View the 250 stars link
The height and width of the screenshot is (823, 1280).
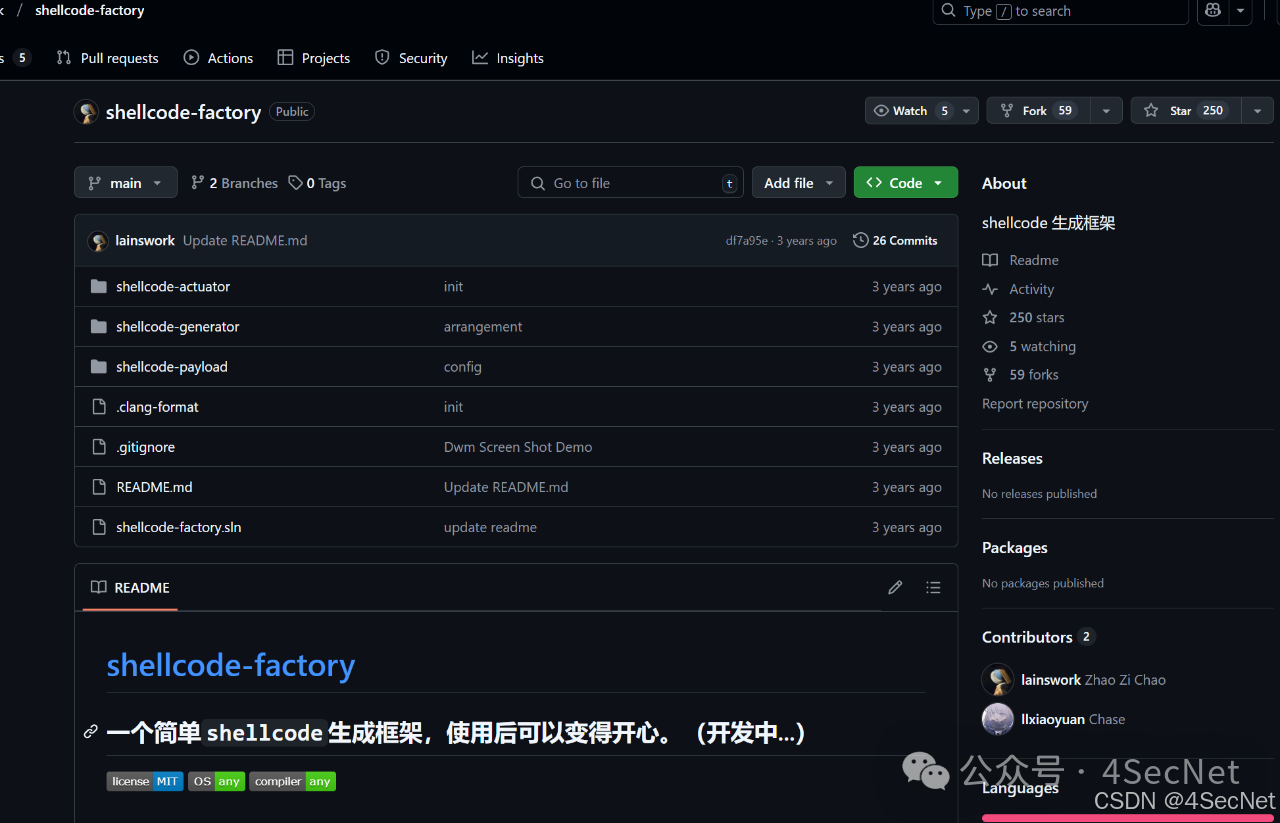point(1023,317)
